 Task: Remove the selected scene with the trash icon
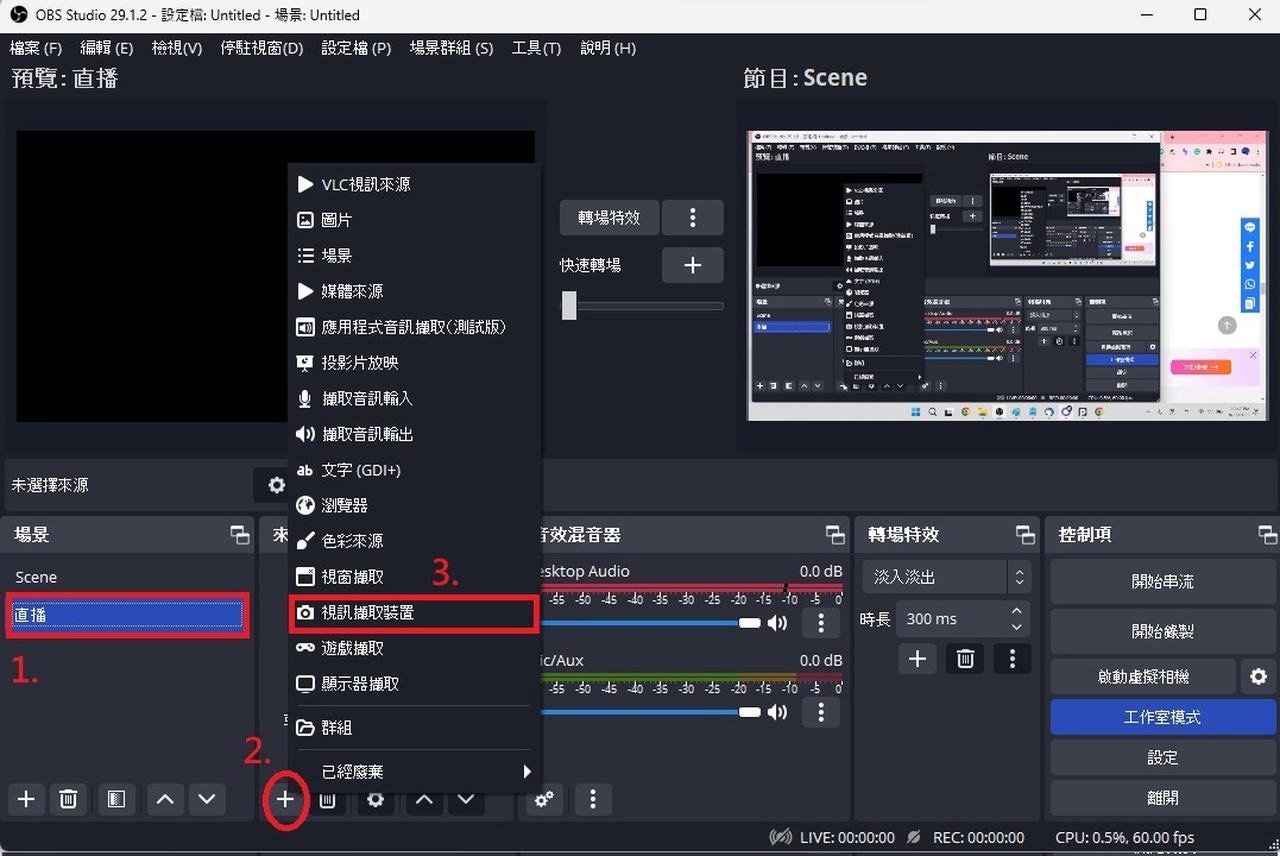[68, 799]
